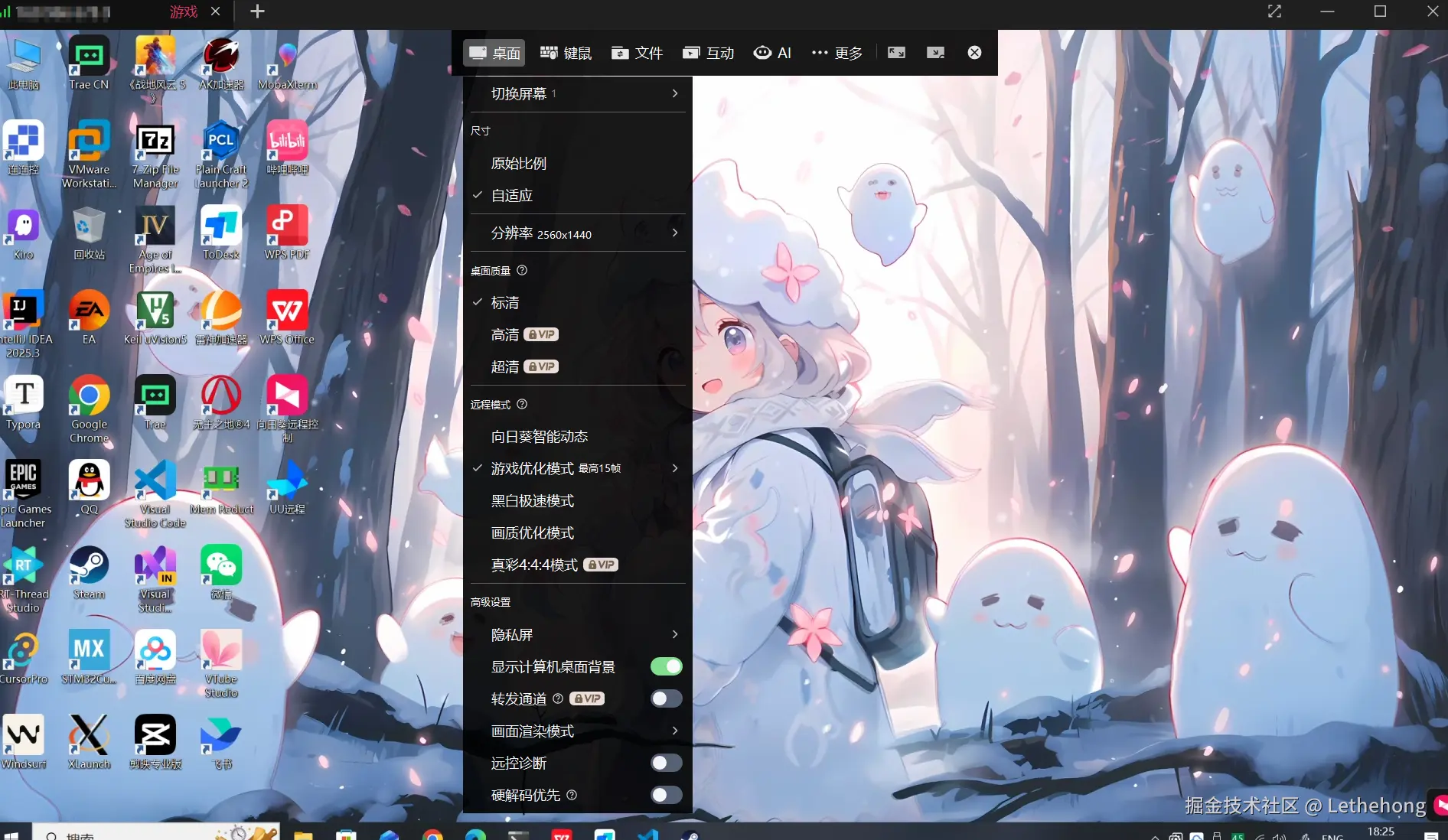Enable the 转发通道 VIP switch
The image size is (1448, 840).
click(666, 698)
